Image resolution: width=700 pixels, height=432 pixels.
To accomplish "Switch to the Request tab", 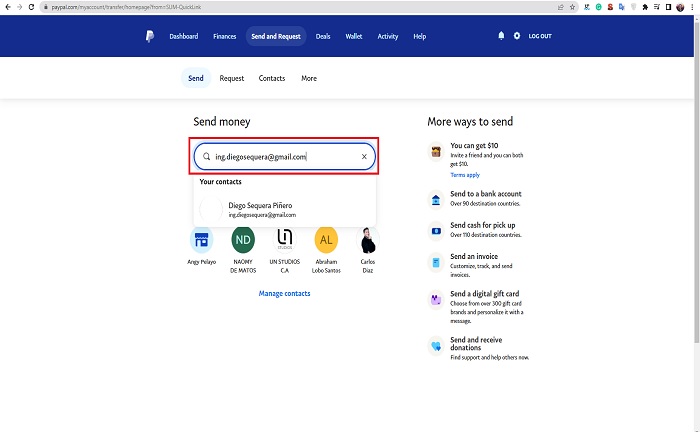I will click(232, 78).
